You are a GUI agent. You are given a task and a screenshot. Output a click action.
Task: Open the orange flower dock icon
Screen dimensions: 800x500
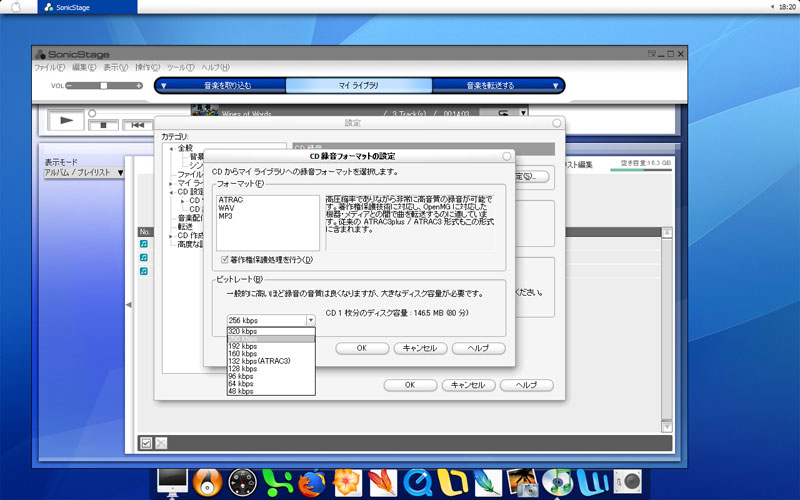coord(347,483)
